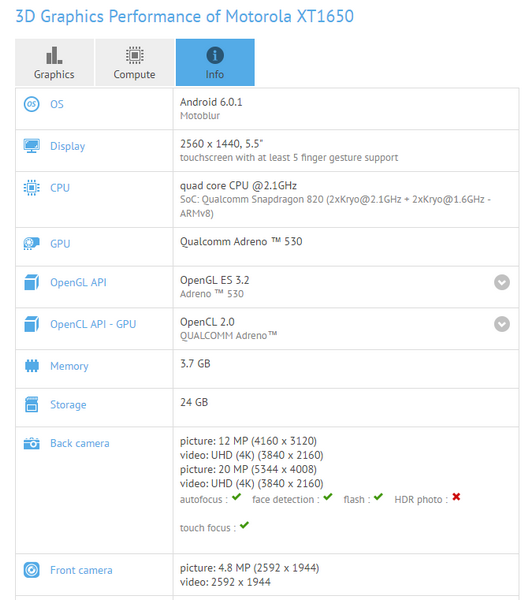The image size is (525, 600).
Task: Click the OS row icon
Action: click(x=31, y=104)
